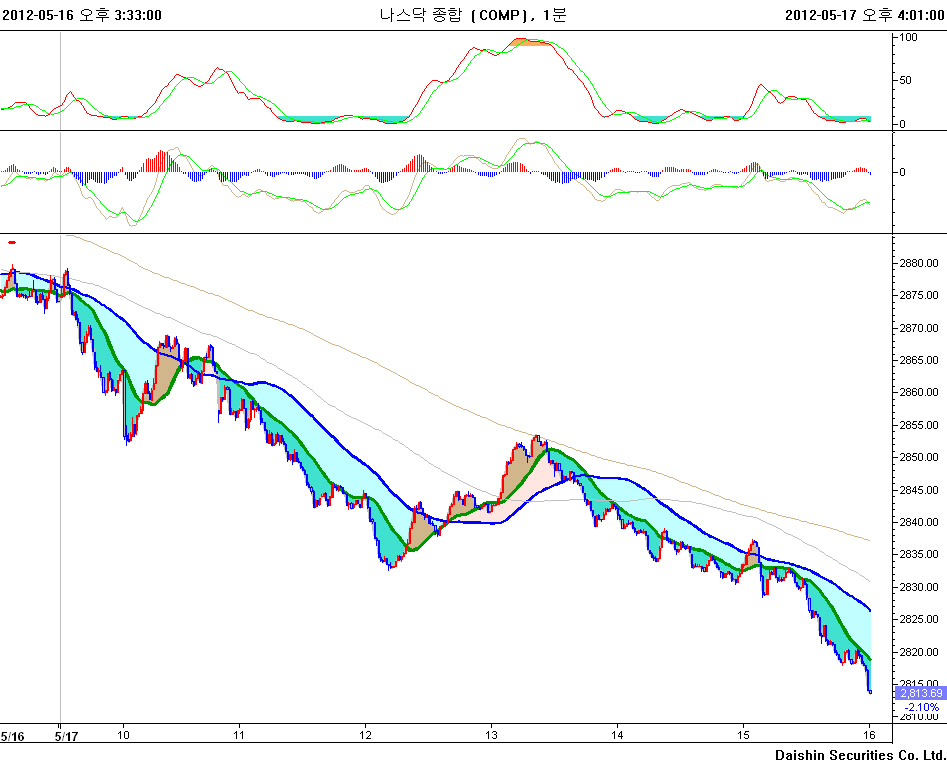Click the current price tag 2,813.69
This screenshot has width=947, height=767.
point(920,693)
